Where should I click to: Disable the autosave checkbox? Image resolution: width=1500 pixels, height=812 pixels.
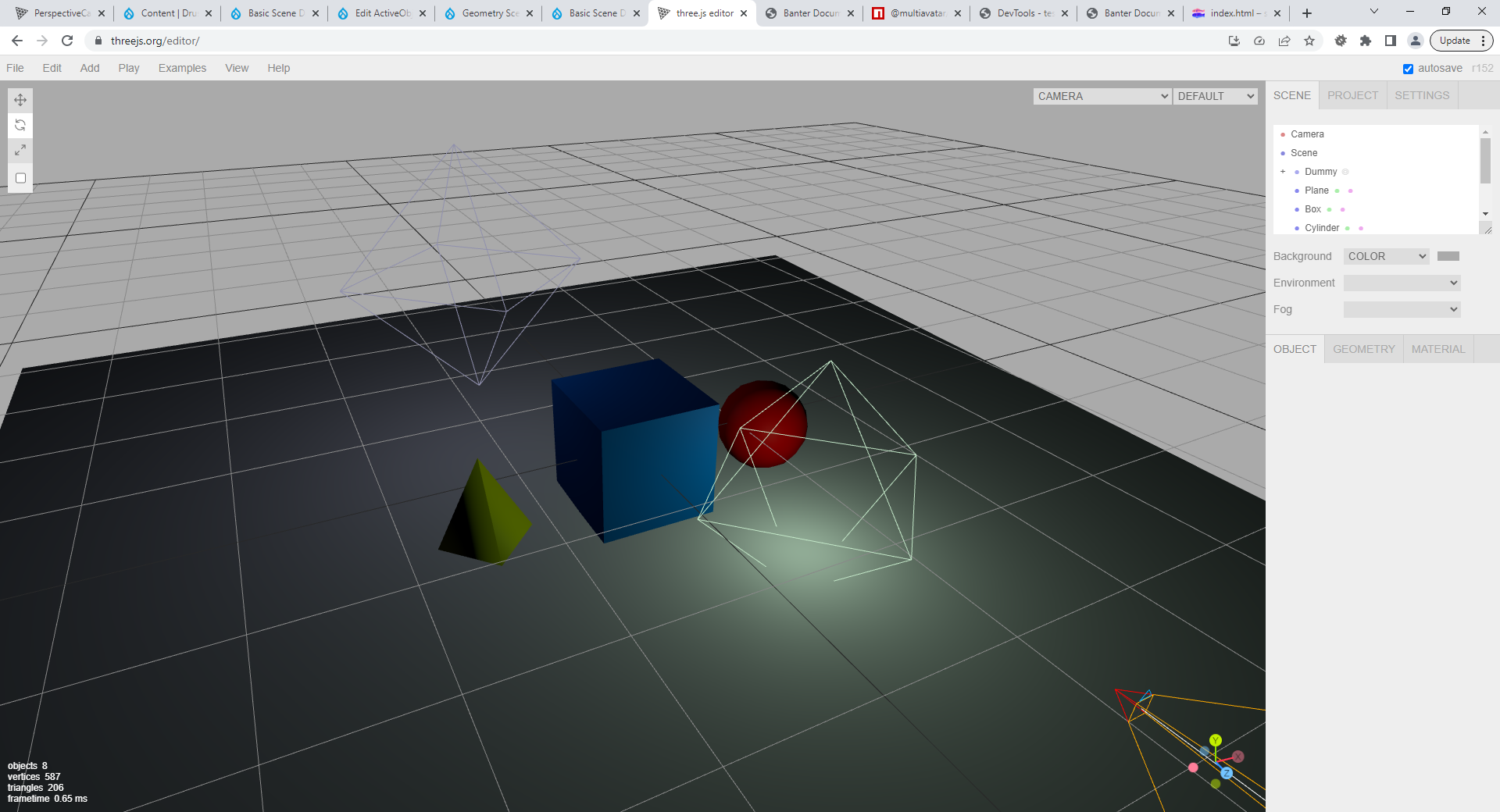[x=1408, y=69]
